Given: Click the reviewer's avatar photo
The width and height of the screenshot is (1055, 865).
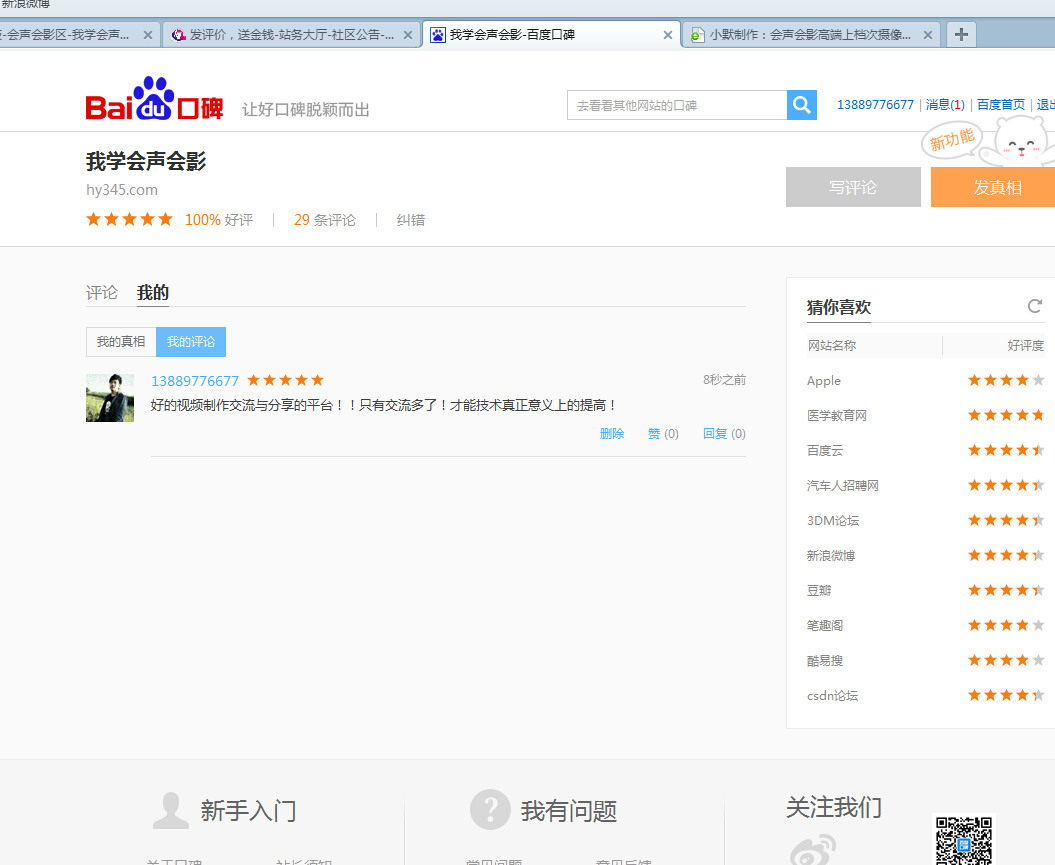Looking at the screenshot, I should (110, 398).
